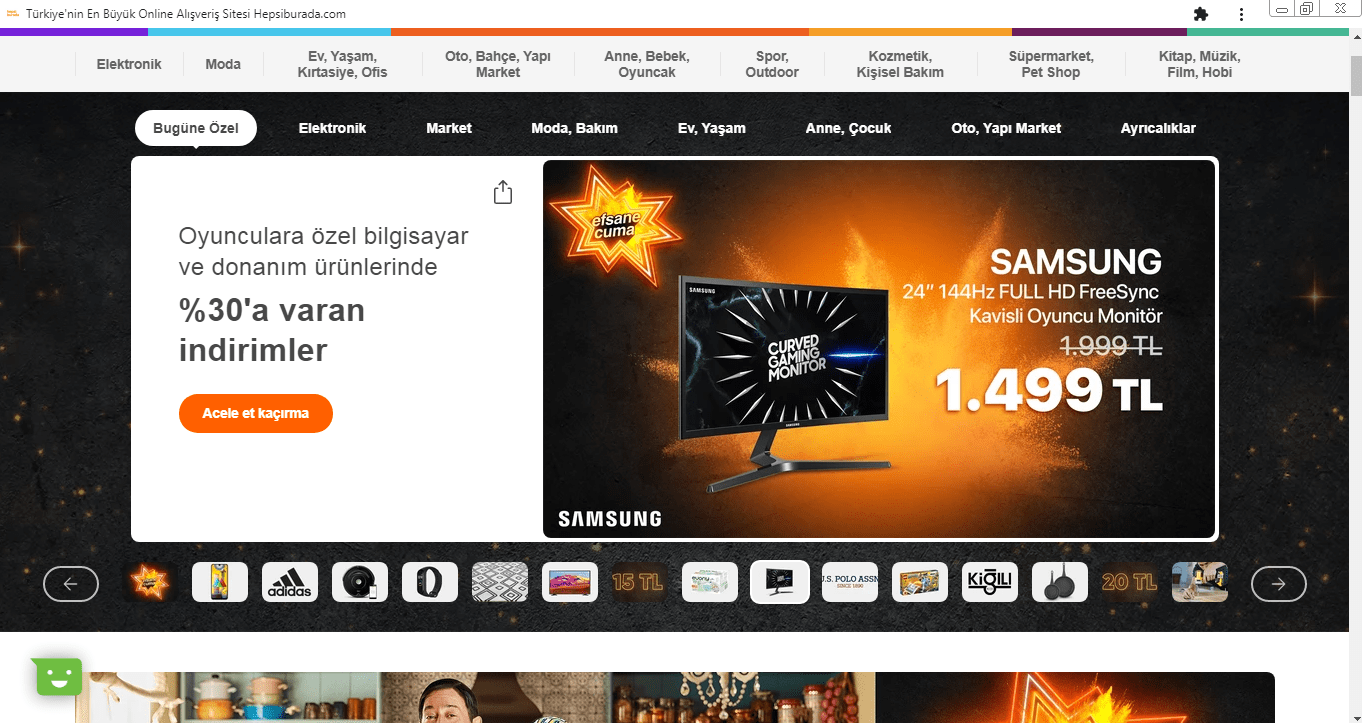Select the 15 TL thumbnail
The width and height of the screenshot is (1362, 723).
click(x=640, y=582)
